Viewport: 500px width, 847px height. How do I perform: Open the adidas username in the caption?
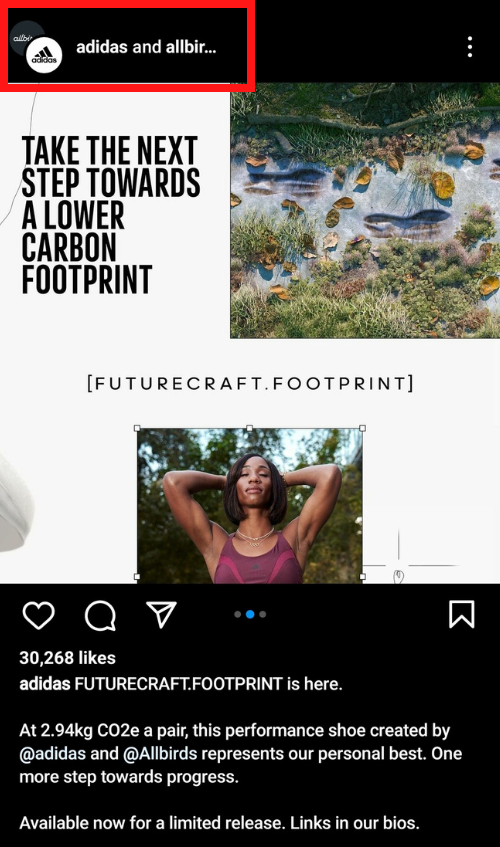coord(45,684)
